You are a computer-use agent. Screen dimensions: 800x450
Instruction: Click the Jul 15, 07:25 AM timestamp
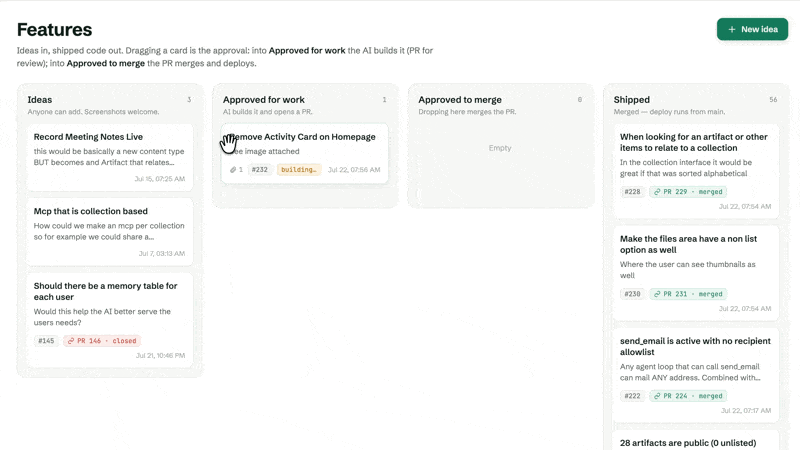coord(160,179)
